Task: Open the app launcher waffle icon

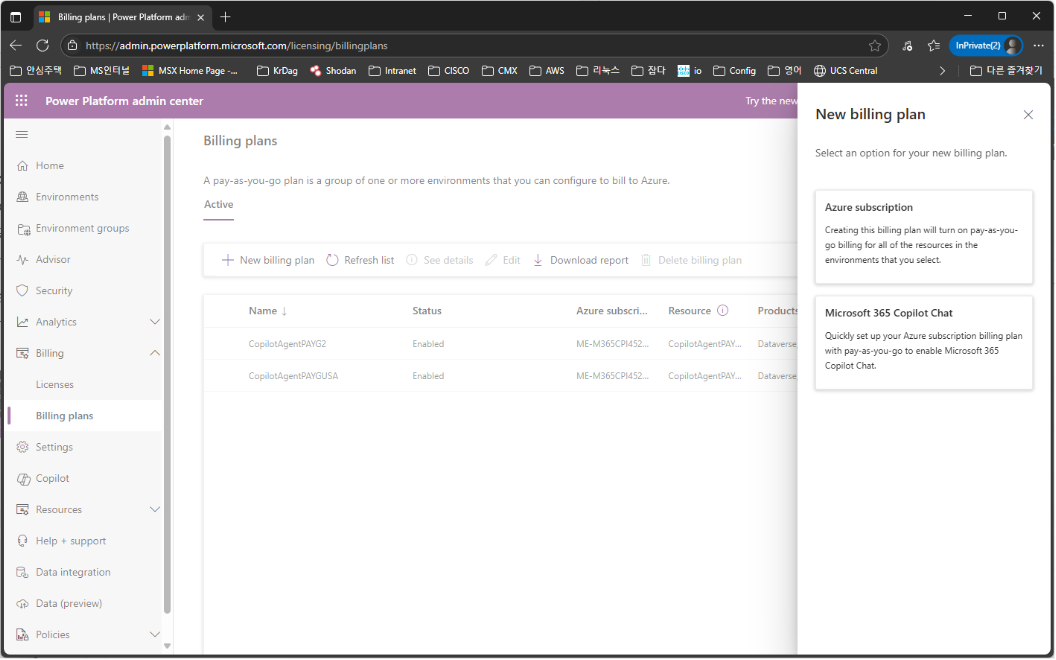Action: click(x=22, y=101)
